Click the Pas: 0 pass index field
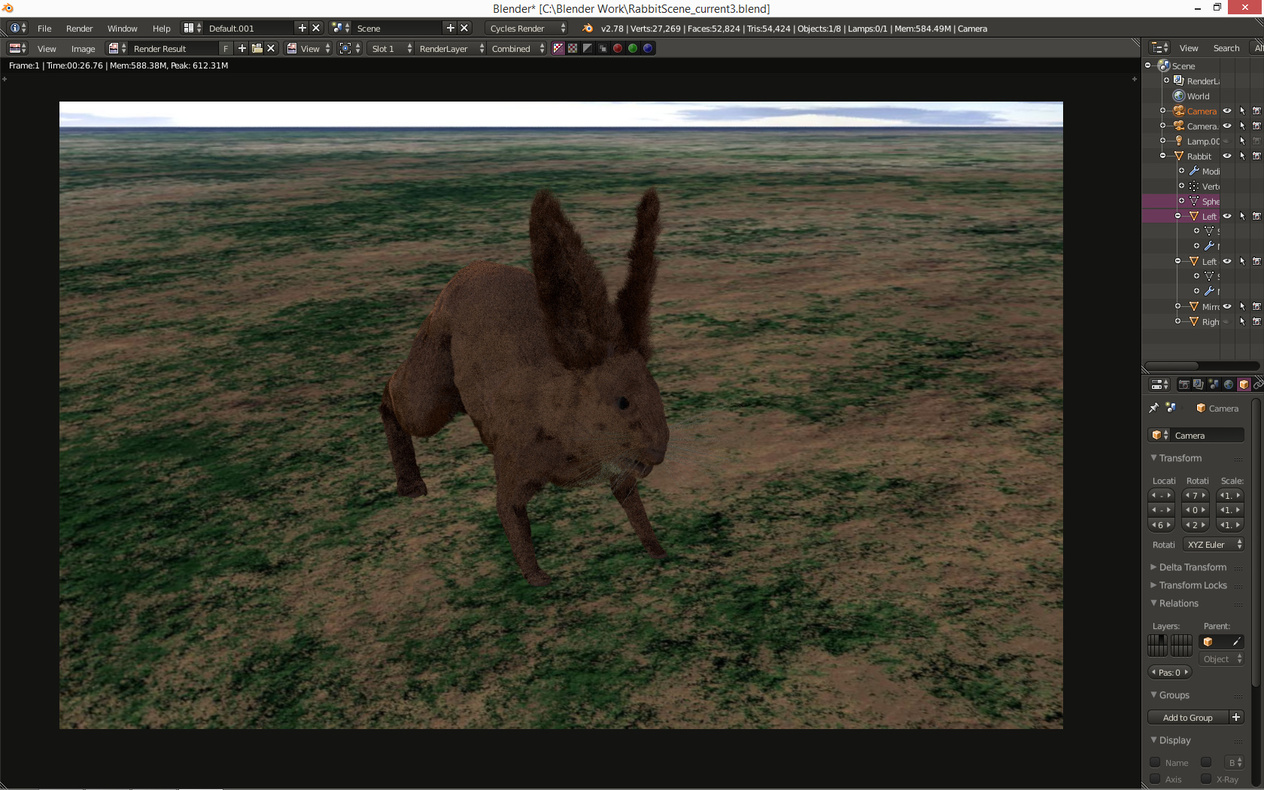The image size is (1264, 790). point(1169,673)
